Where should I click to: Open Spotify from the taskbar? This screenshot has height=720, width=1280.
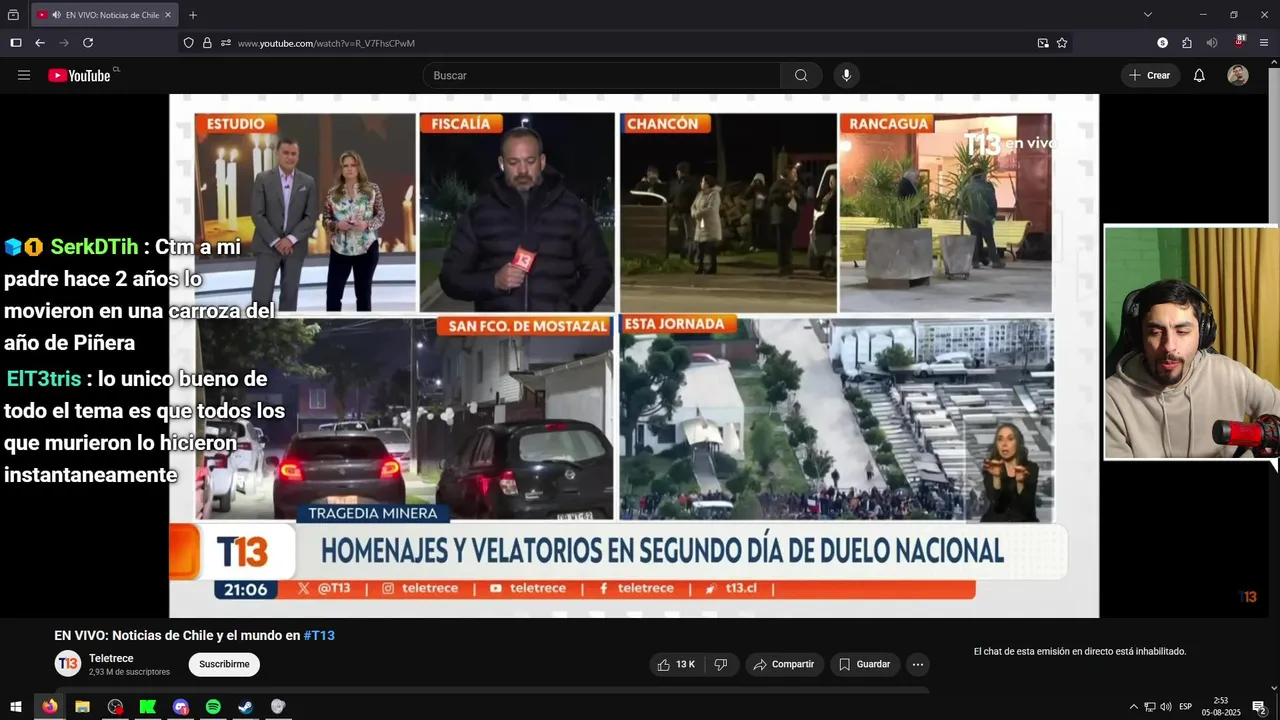pos(213,707)
